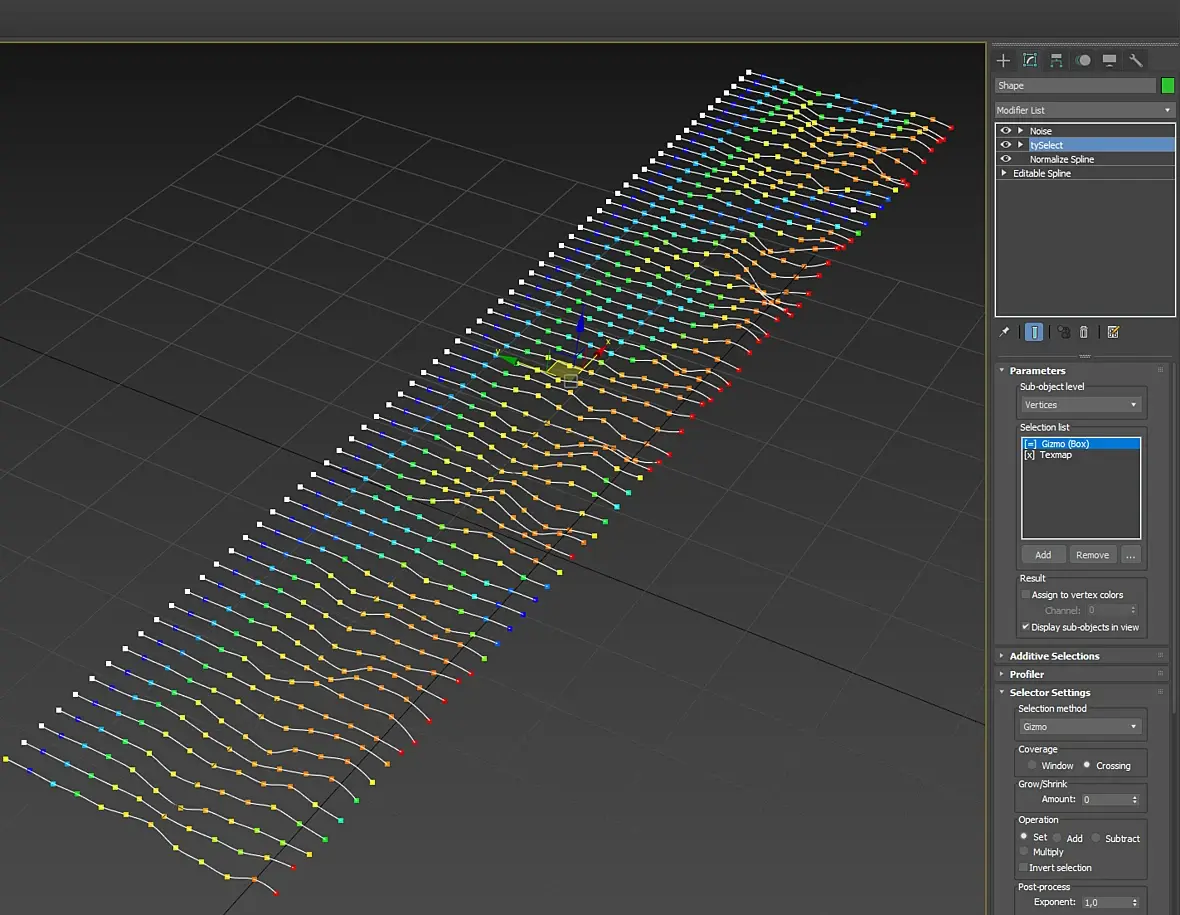1180x915 pixels.
Task: Click Remove modifier trash icon
Action: click(x=1083, y=332)
